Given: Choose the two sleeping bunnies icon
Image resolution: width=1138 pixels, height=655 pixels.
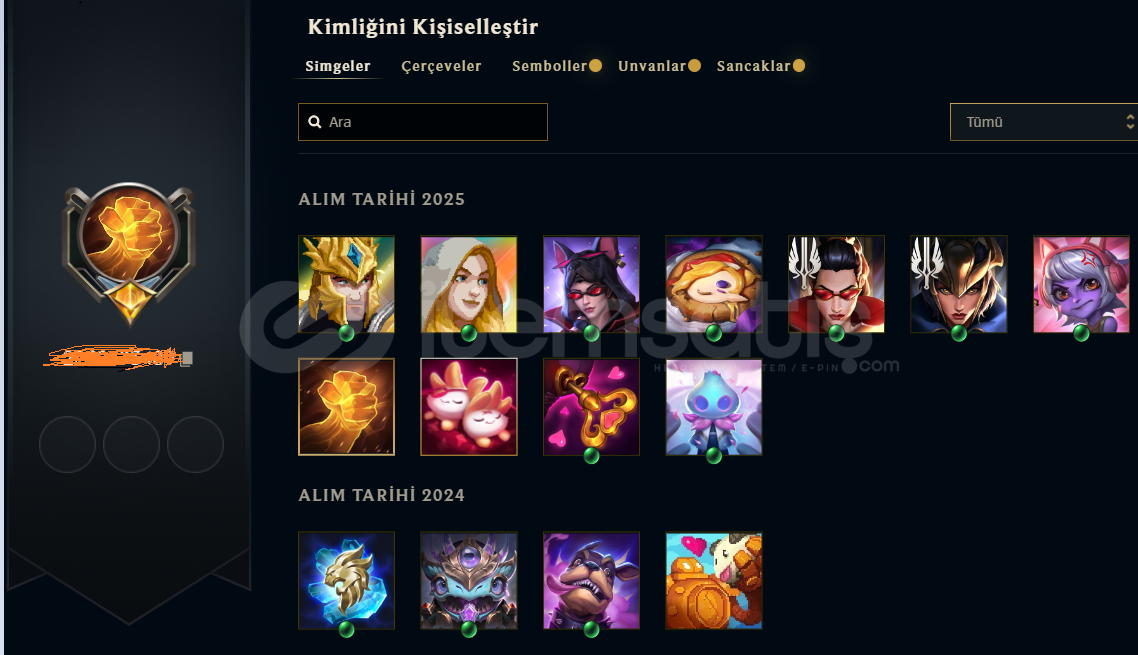Looking at the screenshot, I should pos(469,407).
